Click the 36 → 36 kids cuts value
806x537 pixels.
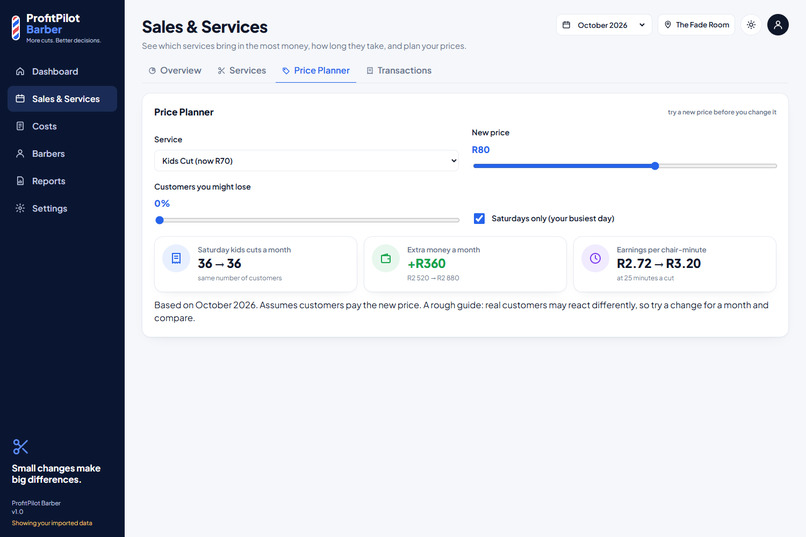(219, 264)
